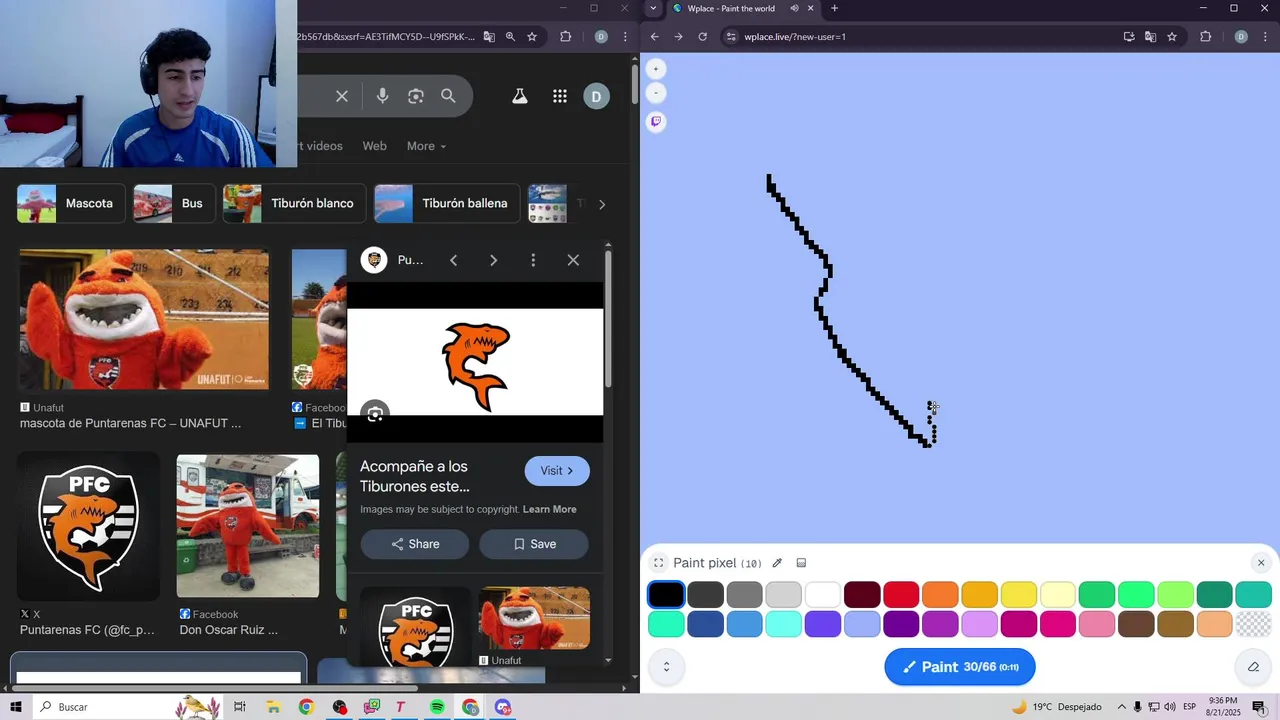1280x720 pixels.
Task: Open a new tab in Wplace window
Action: (x=834, y=8)
